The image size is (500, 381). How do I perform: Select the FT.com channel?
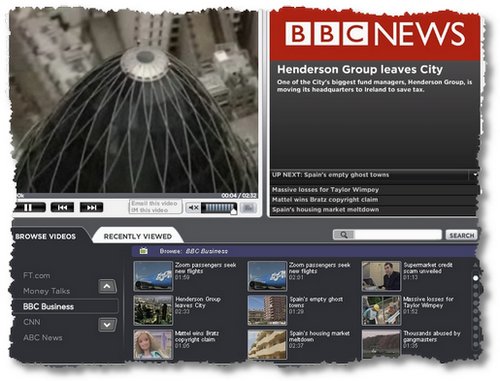(37, 276)
